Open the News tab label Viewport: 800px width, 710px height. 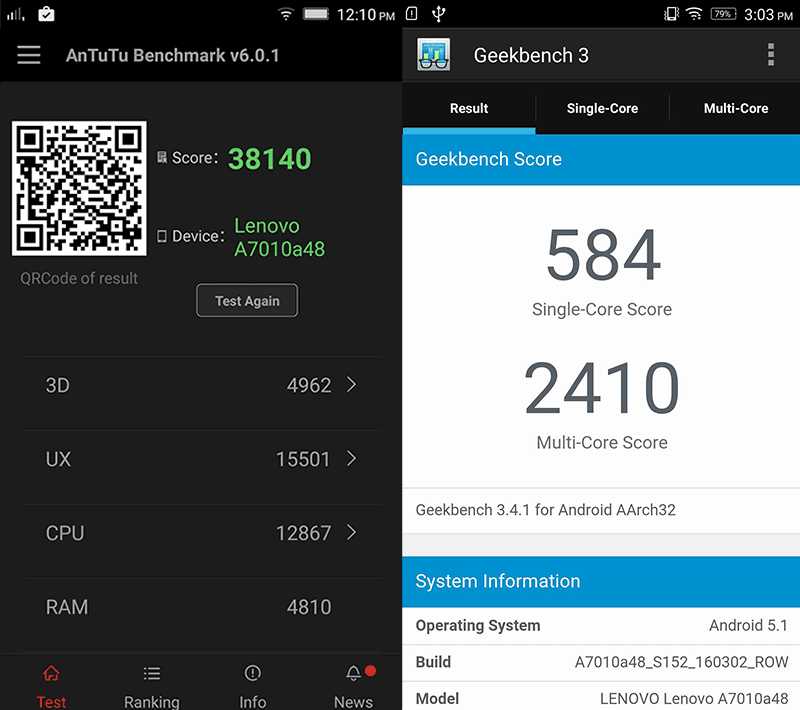pos(354,702)
